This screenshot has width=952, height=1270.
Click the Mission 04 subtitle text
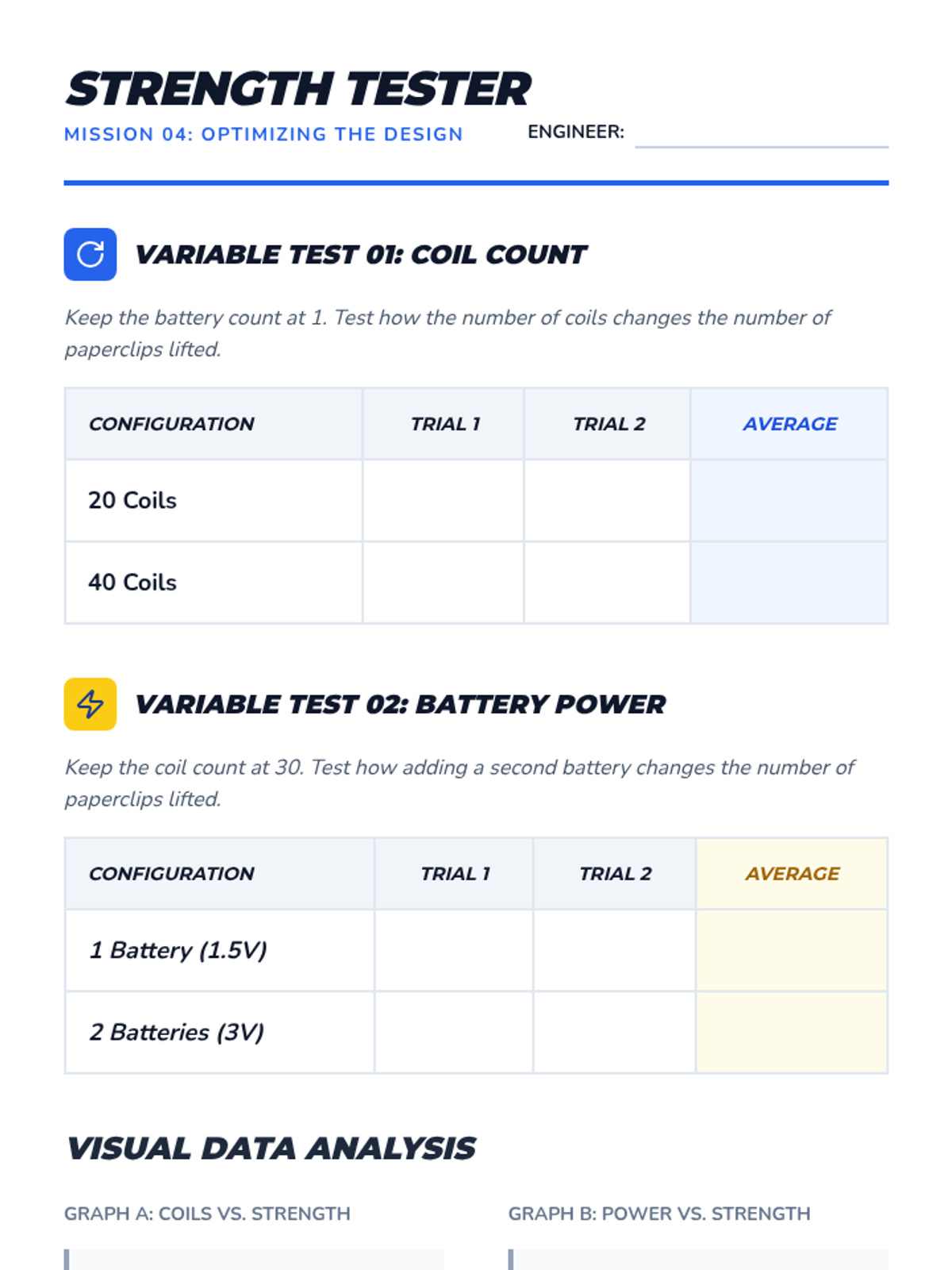[263, 134]
